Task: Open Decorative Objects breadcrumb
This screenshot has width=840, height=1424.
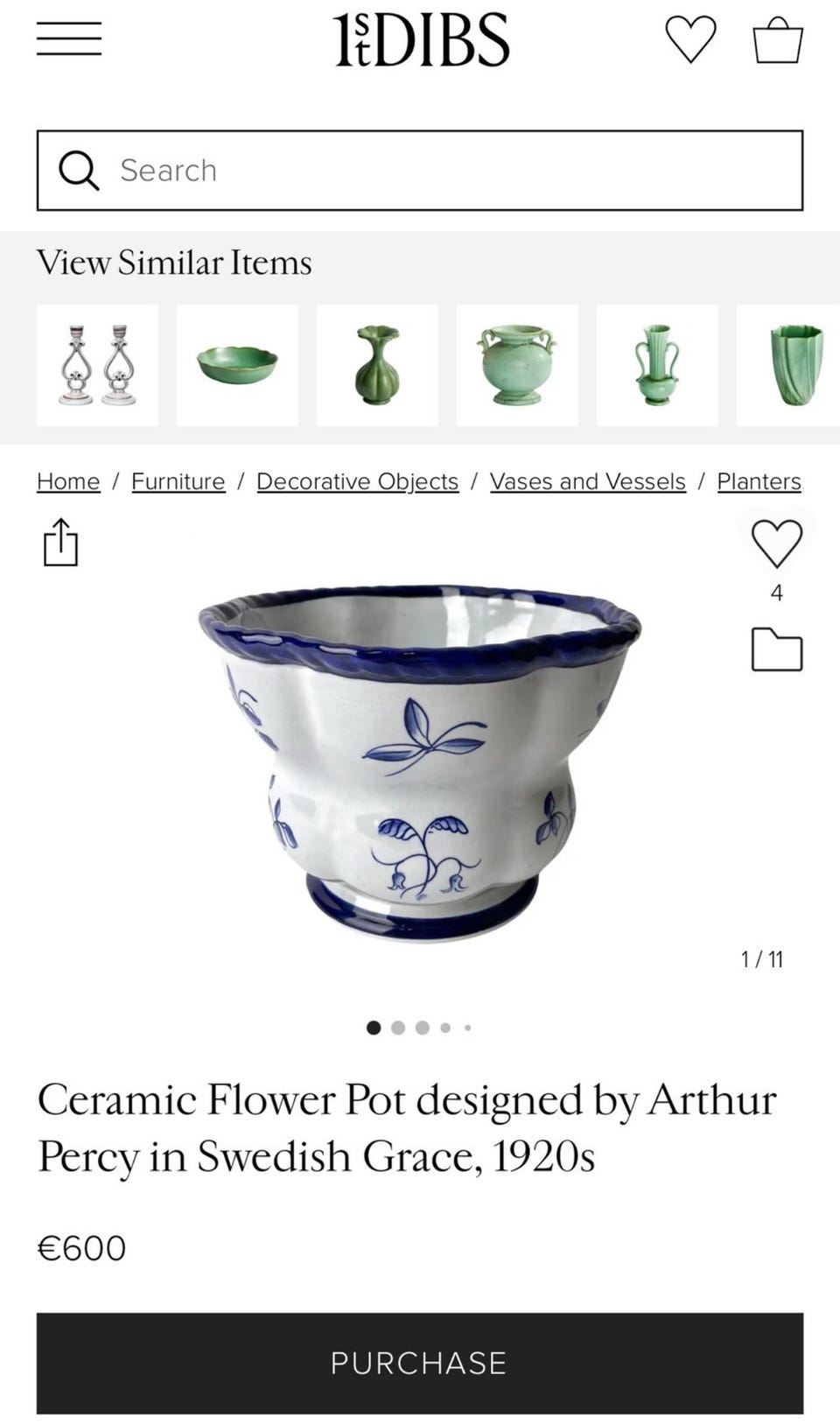Action: pyautogui.click(x=357, y=481)
